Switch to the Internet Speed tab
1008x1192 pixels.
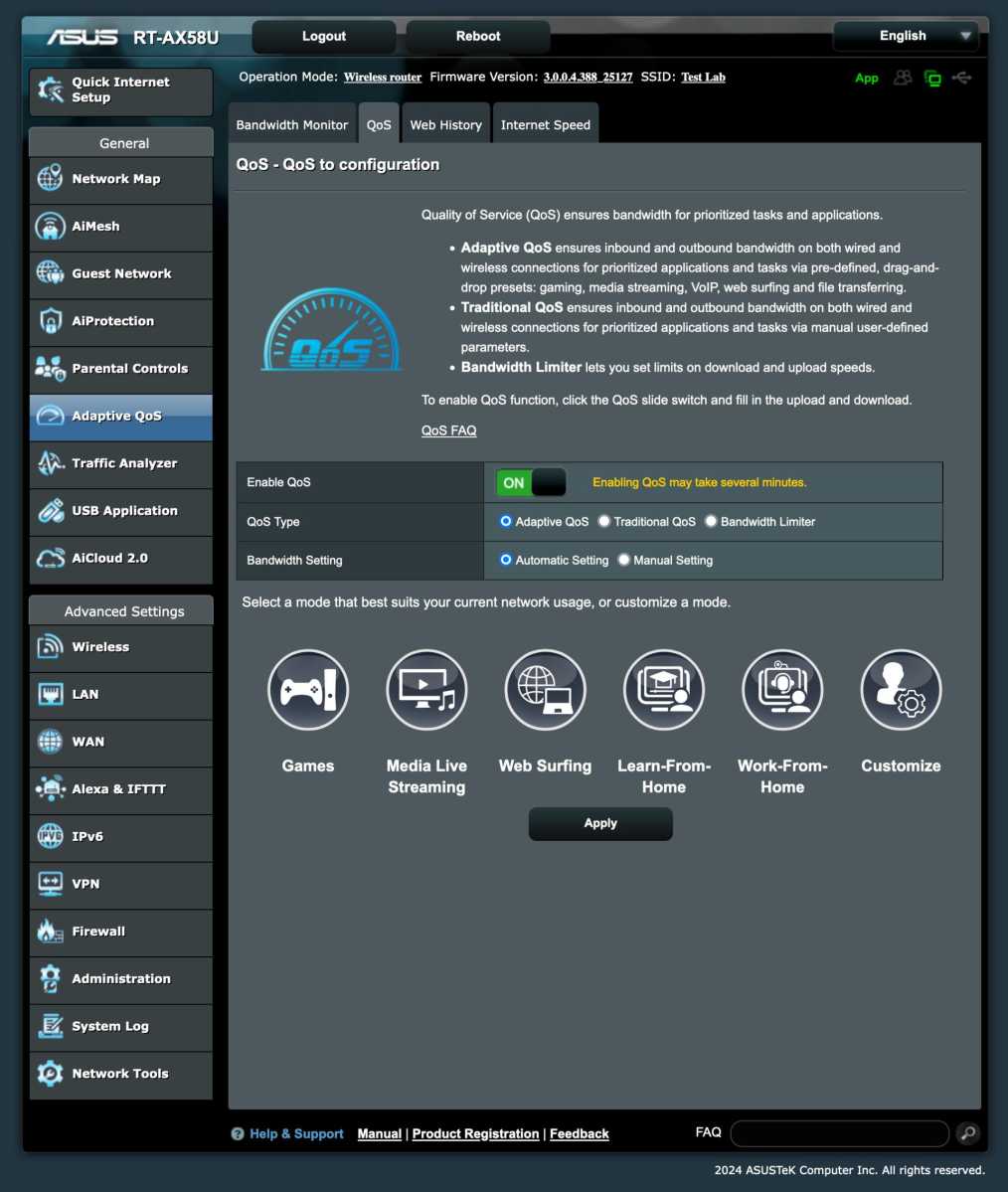click(546, 124)
